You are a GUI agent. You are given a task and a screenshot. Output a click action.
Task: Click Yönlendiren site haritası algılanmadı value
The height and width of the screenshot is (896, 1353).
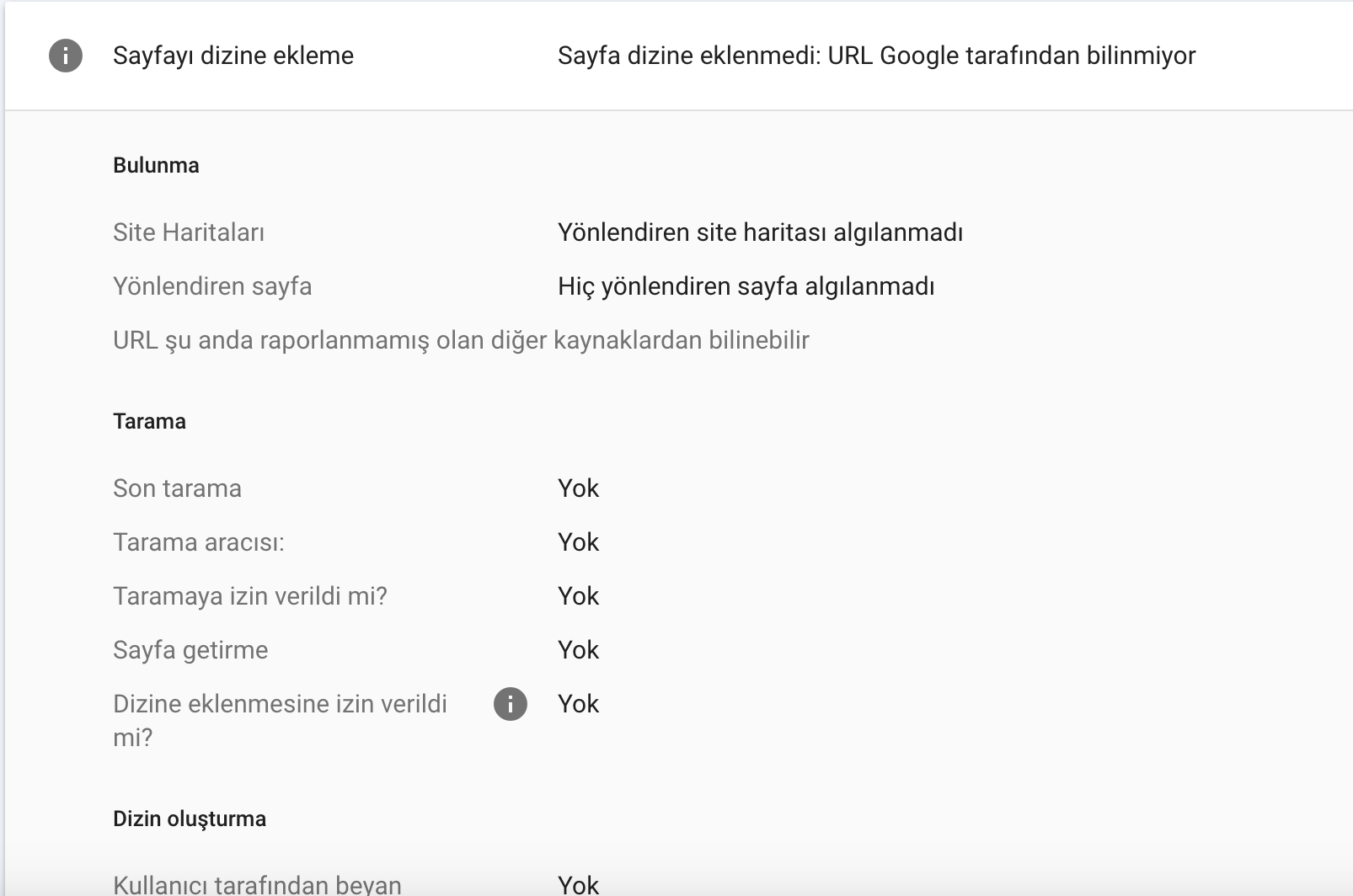point(760,232)
